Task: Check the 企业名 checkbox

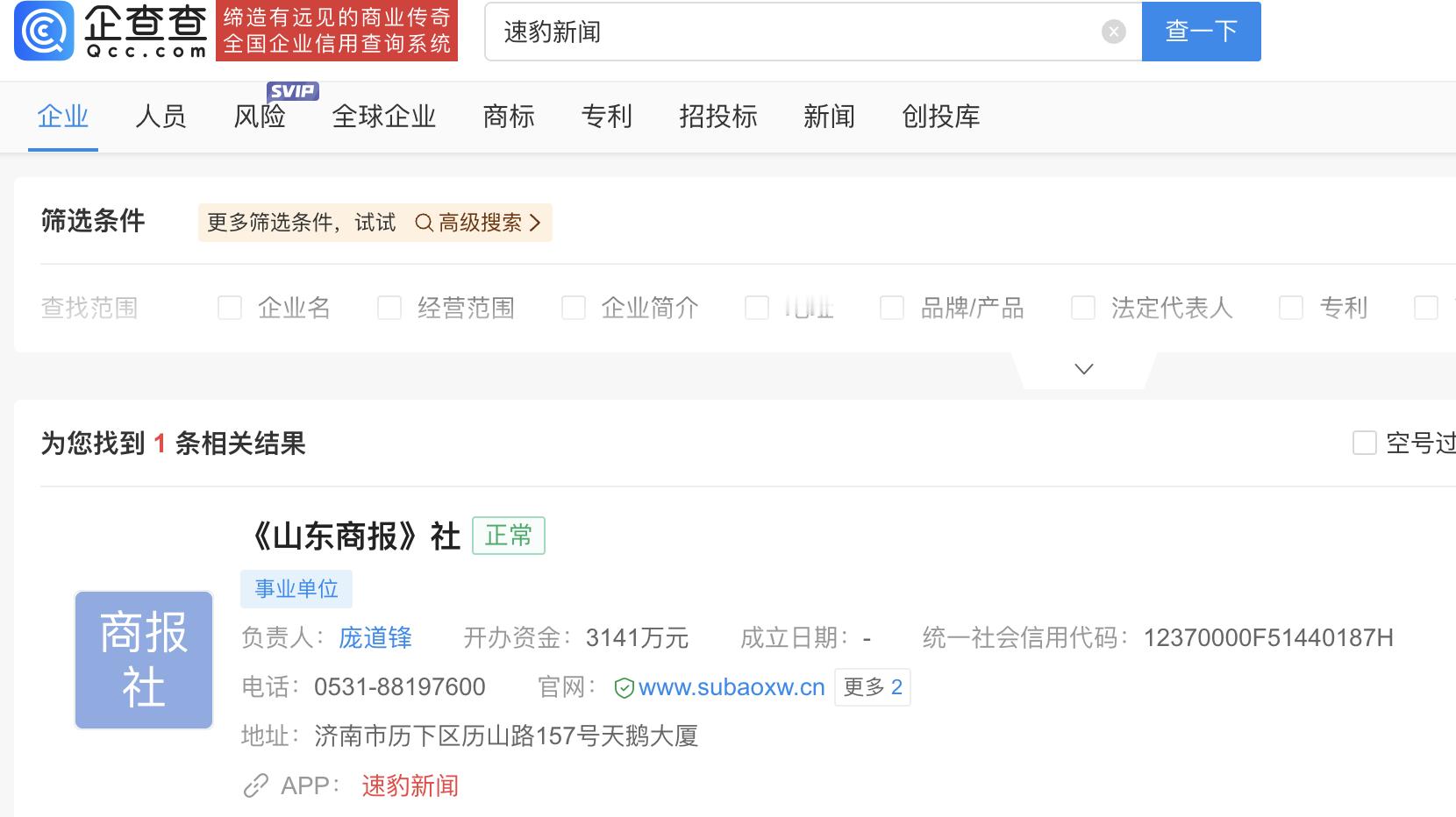Action: [230, 308]
